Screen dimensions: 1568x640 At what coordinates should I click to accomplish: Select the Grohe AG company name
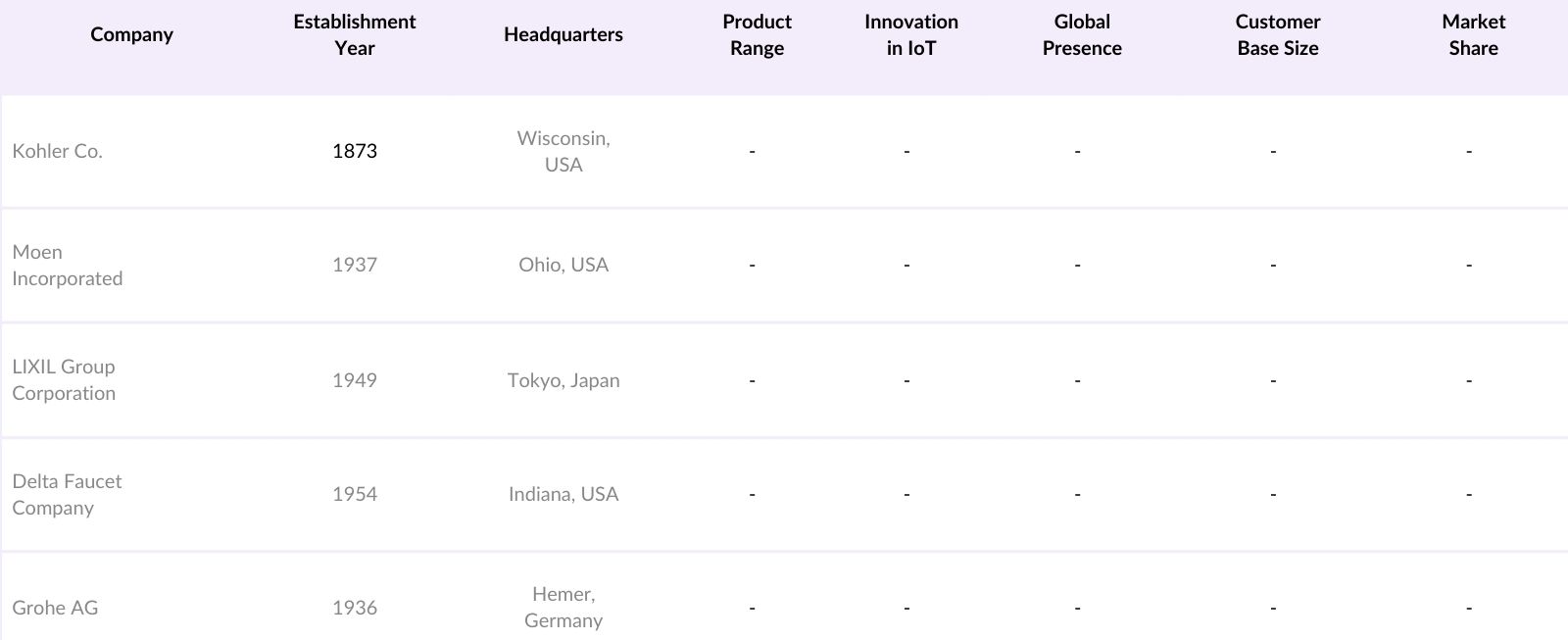(55, 608)
